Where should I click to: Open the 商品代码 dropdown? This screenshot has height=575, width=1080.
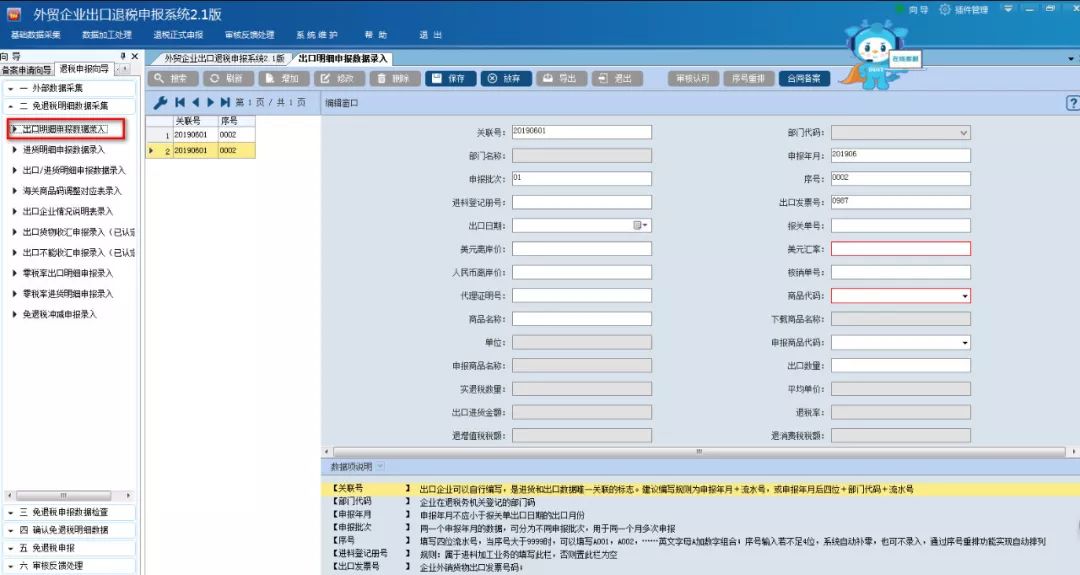(965, 296)
